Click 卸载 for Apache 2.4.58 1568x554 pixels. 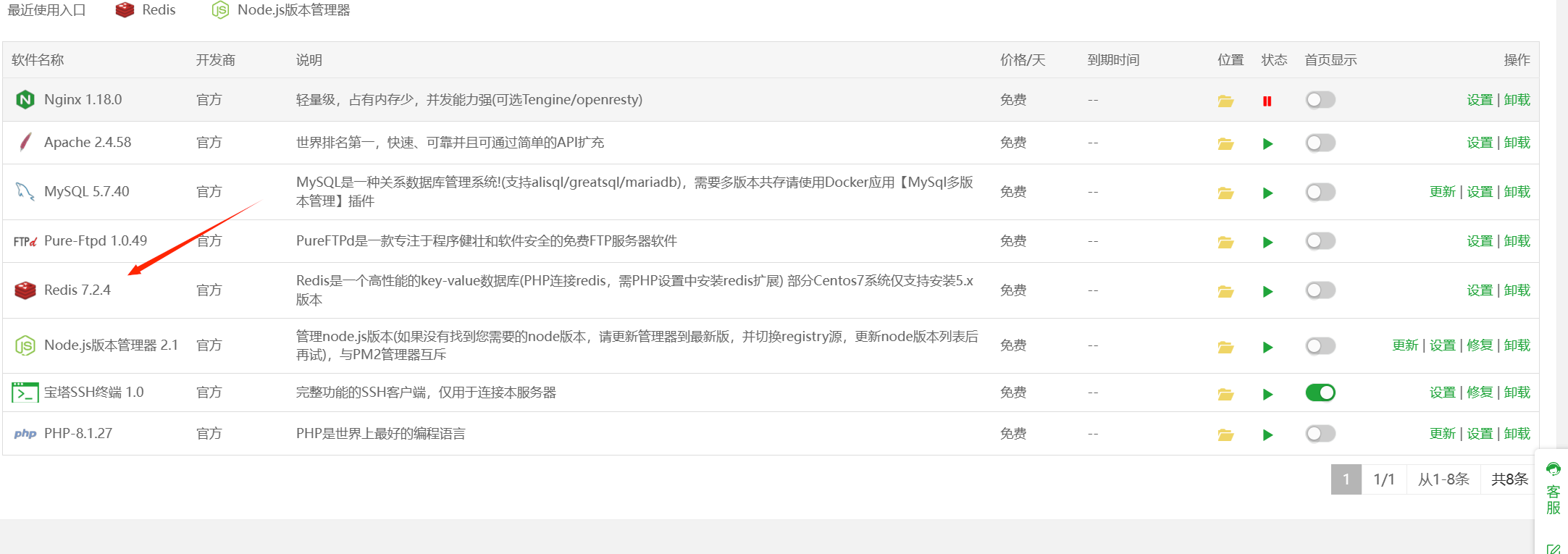[x=1517, y=143]
